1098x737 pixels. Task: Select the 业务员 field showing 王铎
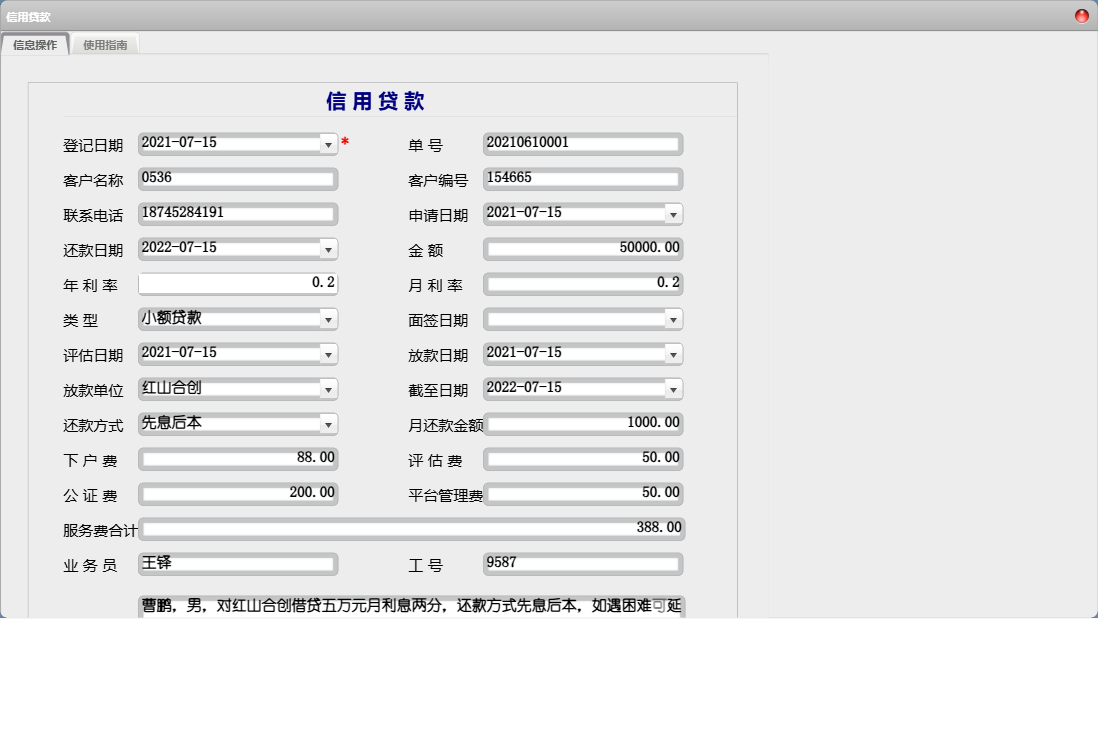point(237,564)
